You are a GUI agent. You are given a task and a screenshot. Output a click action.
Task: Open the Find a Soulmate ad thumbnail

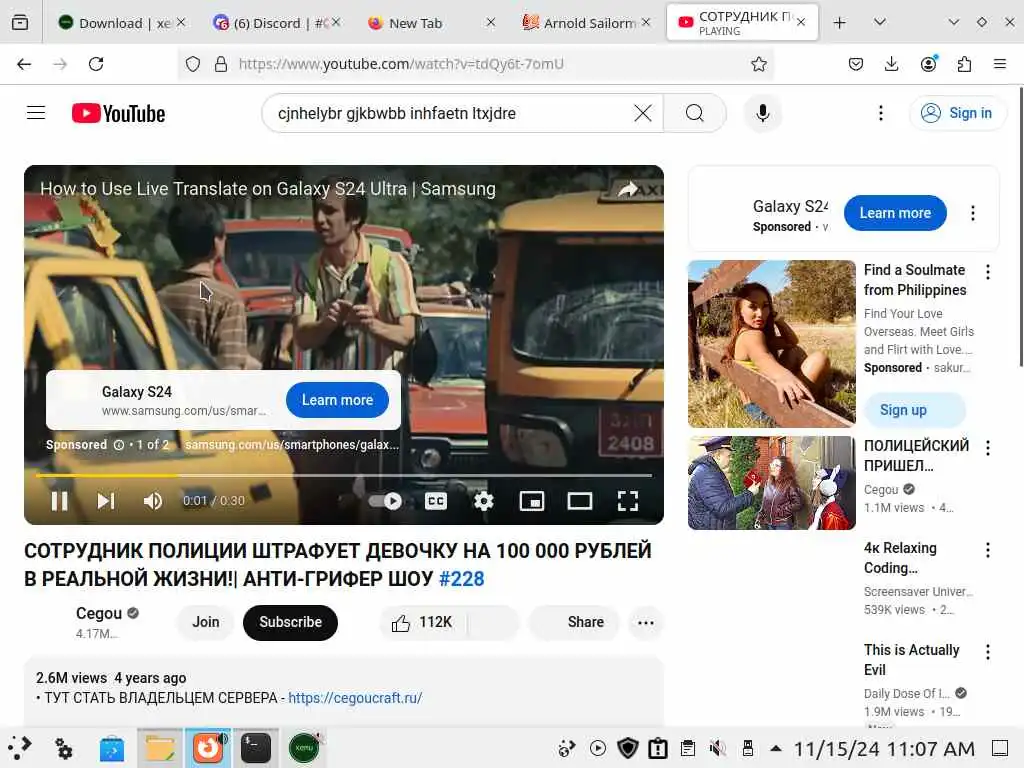(771, 344)
